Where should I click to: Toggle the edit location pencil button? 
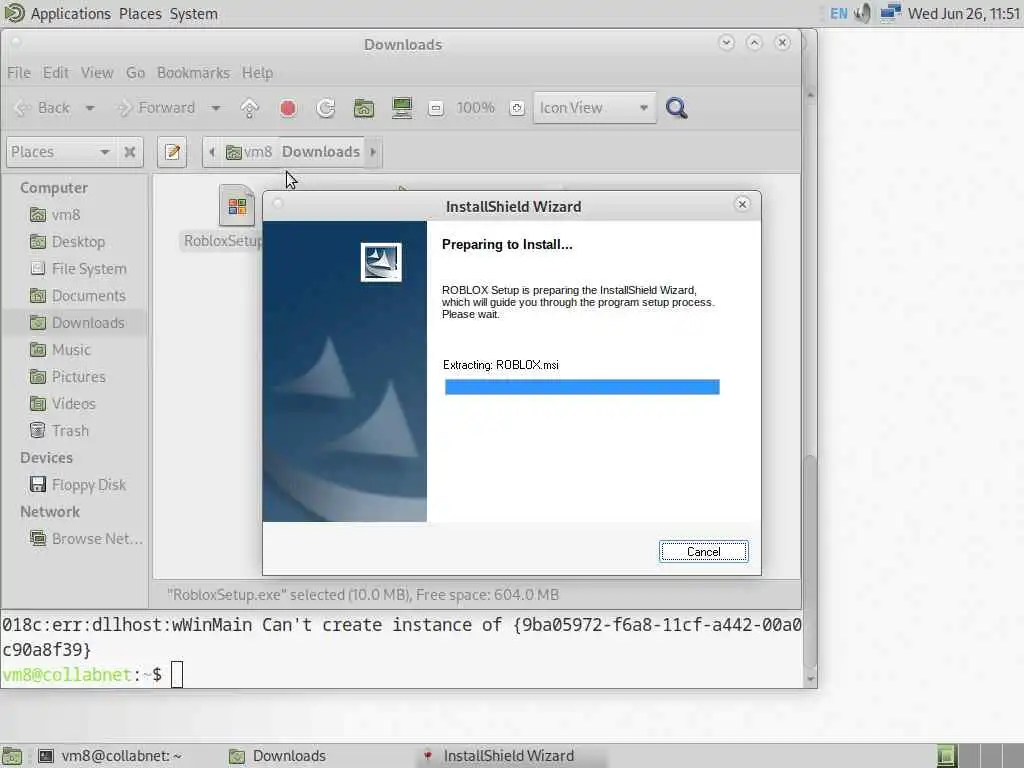point(172,152)
